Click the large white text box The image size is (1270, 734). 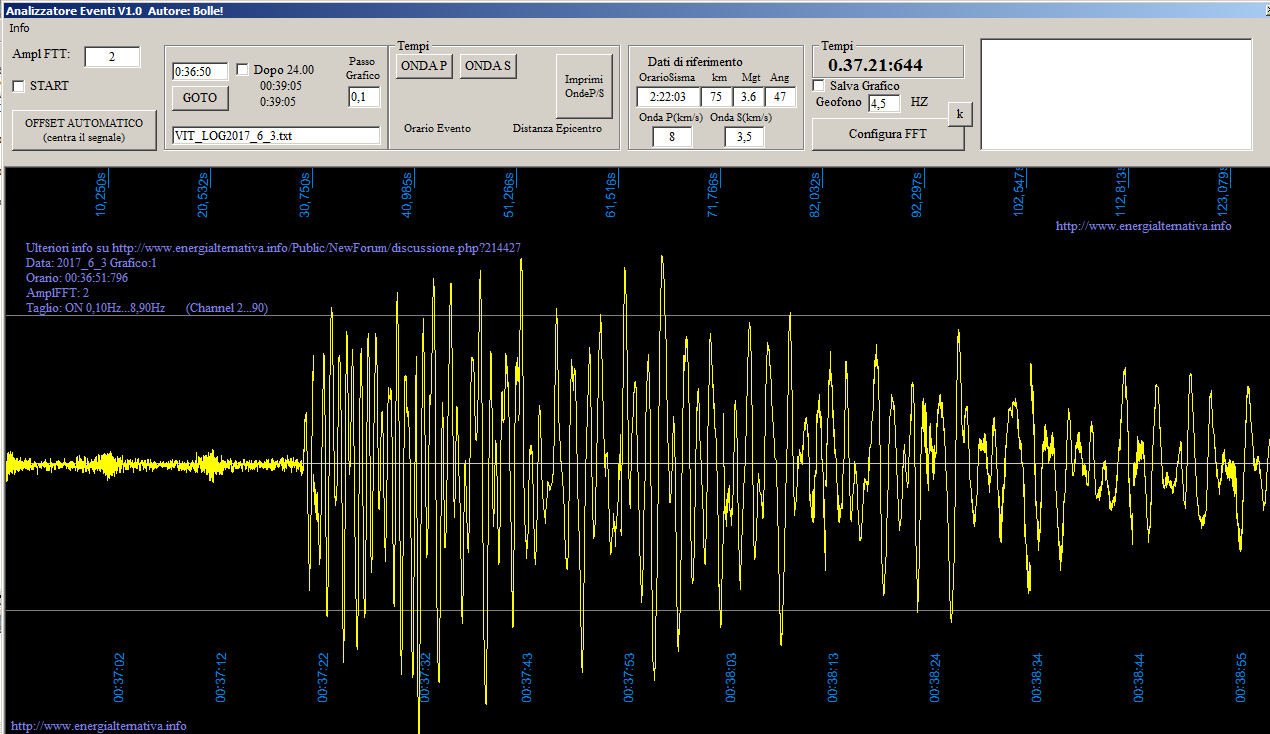point(1116,94)
